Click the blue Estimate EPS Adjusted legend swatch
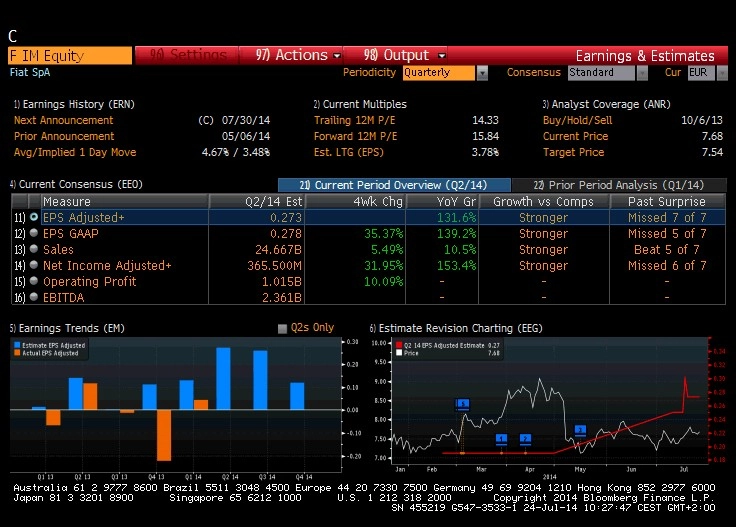 (x=17, y=345)
